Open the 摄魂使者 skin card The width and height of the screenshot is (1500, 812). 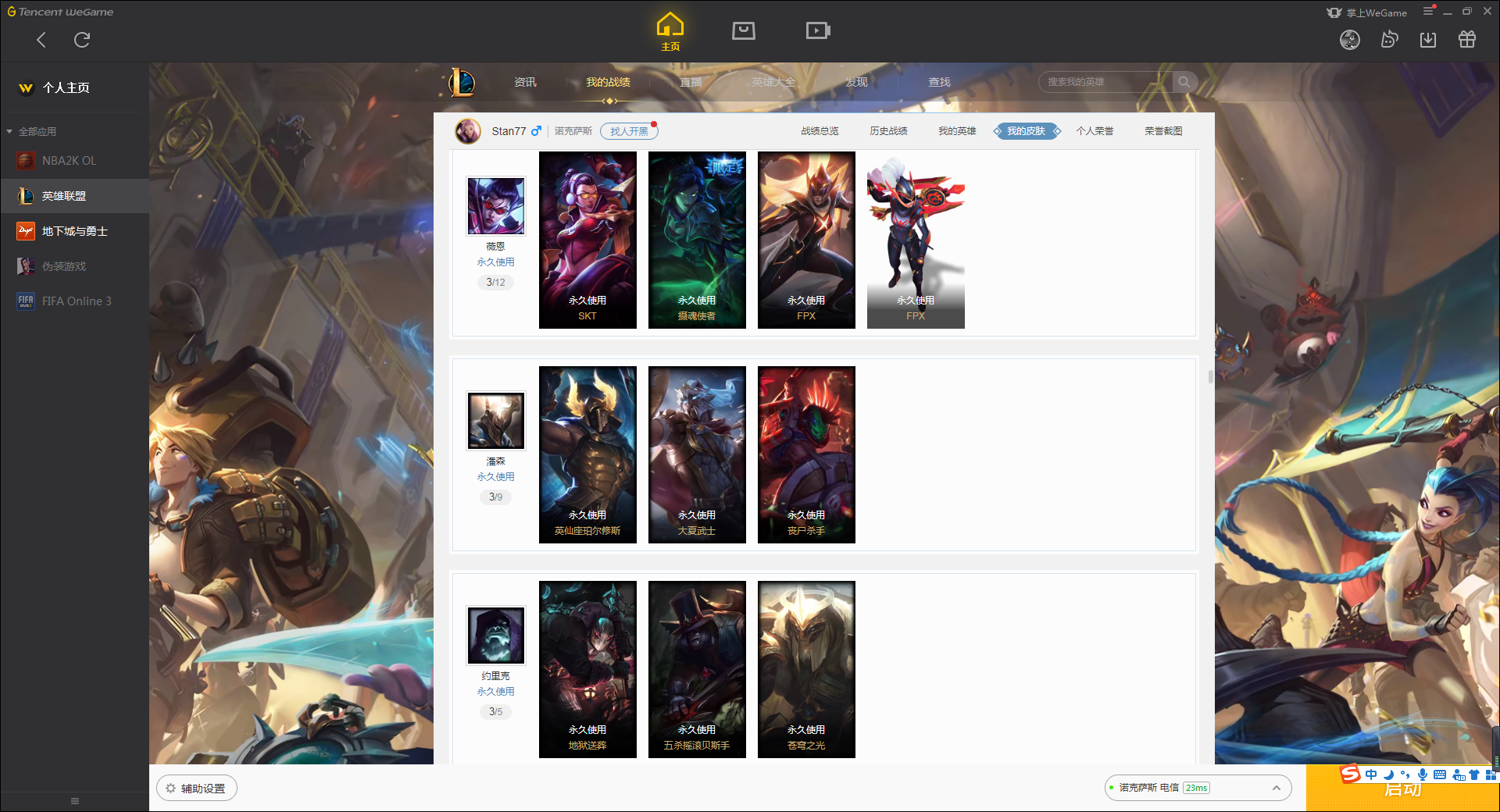697,240
